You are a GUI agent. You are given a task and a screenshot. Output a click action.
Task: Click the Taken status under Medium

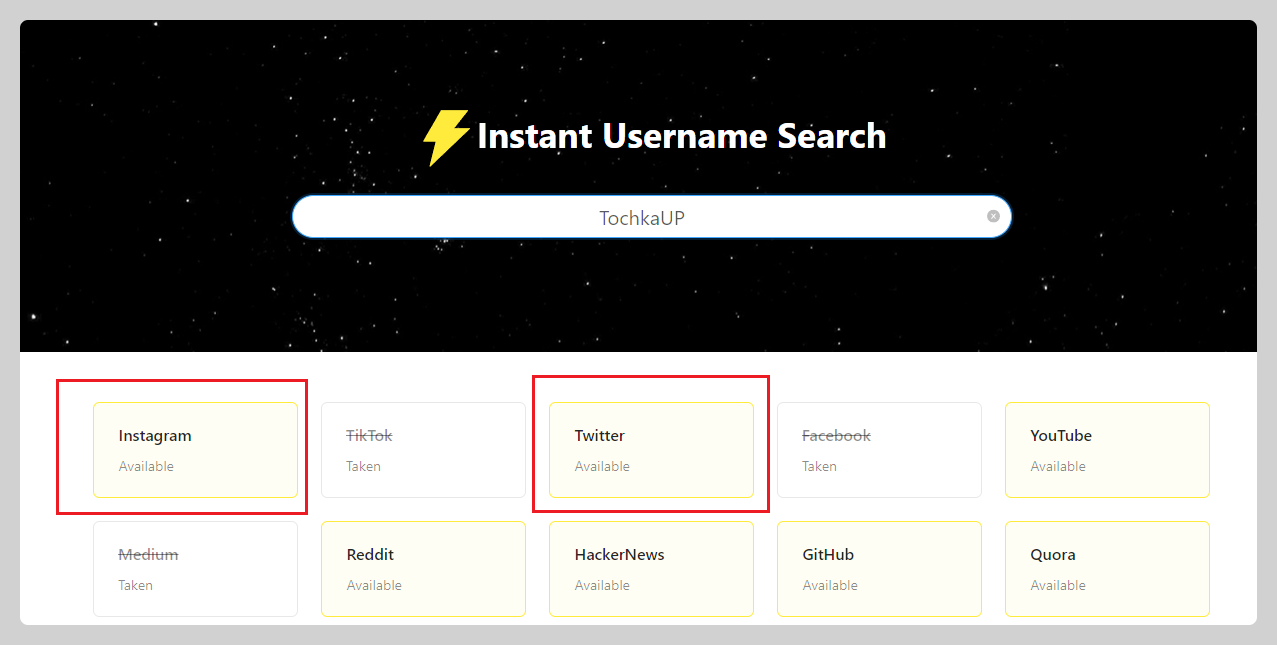tap(135, 586)
